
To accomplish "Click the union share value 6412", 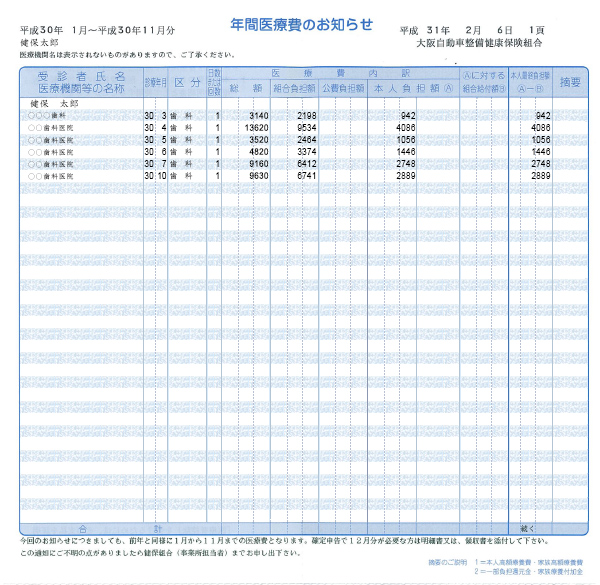I will [x=307, y=164].
